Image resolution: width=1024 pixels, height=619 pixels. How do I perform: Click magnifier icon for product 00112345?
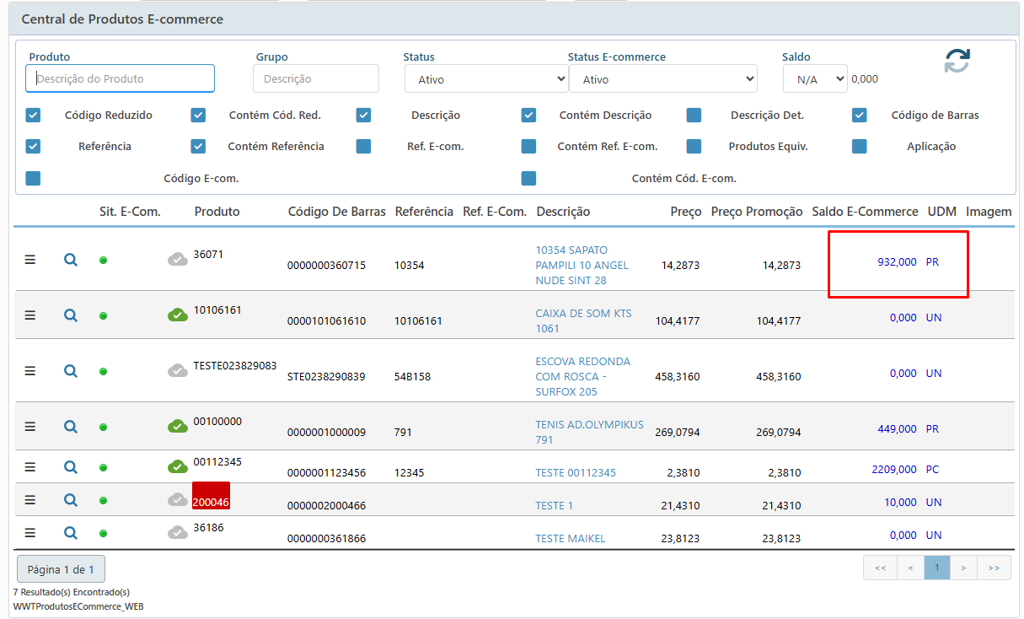[x=70, y=467]
